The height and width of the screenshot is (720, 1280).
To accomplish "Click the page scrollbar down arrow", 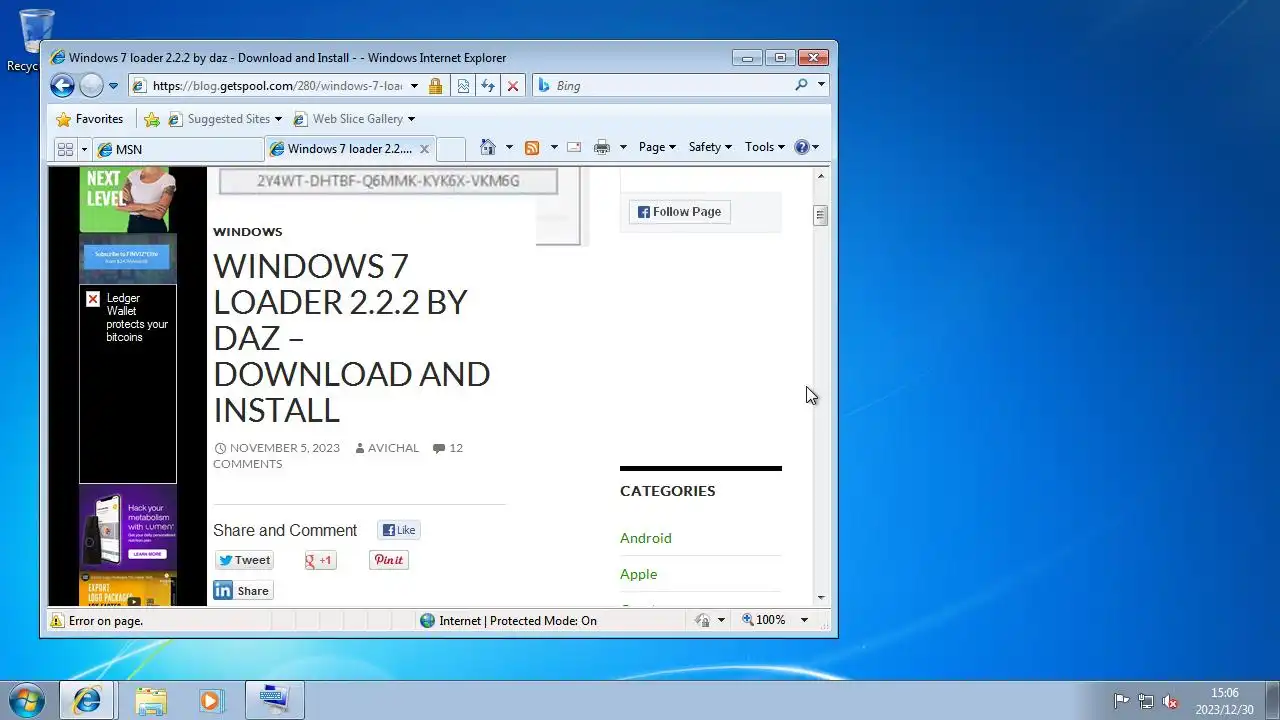I will (x=821, y=598).
